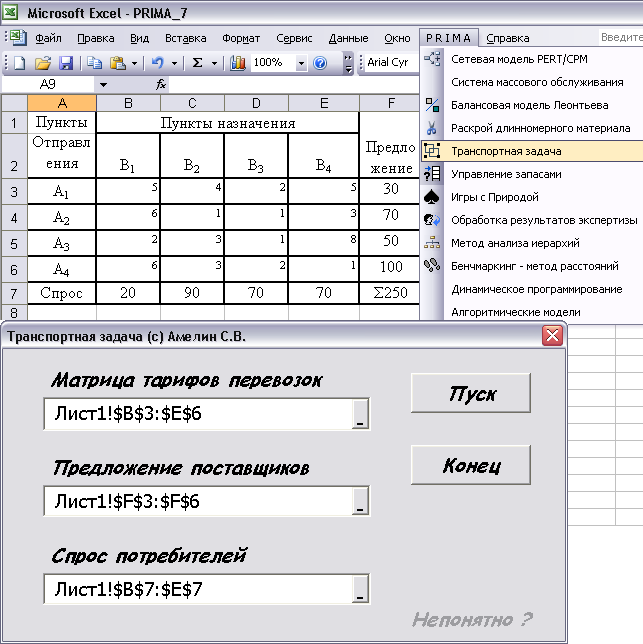Click the AutoSum sigma icon
This screenshot has width=643, height=644.
pos(197,63)
